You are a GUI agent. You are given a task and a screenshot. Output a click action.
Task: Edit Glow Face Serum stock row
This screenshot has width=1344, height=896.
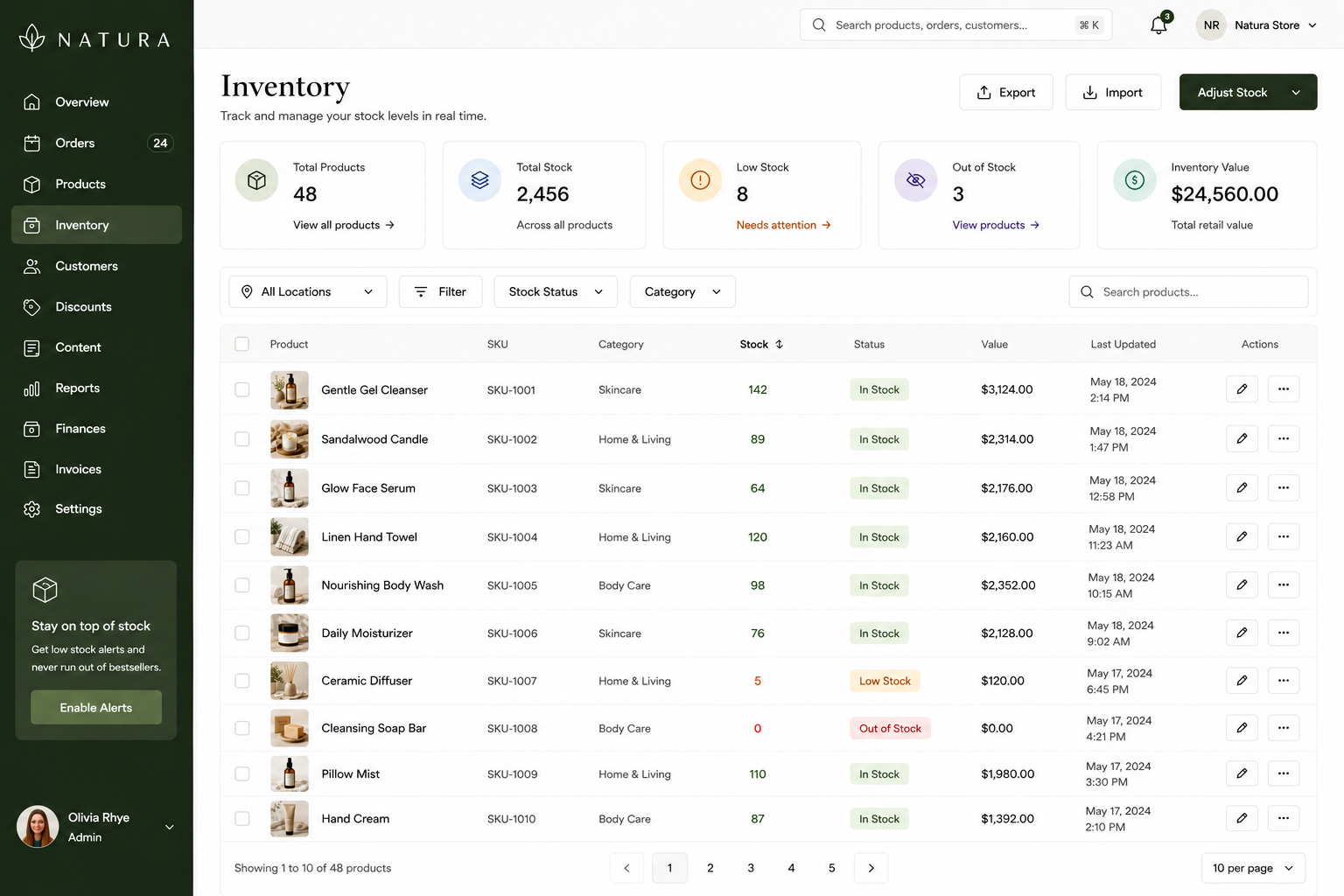tap(1242, 487)
